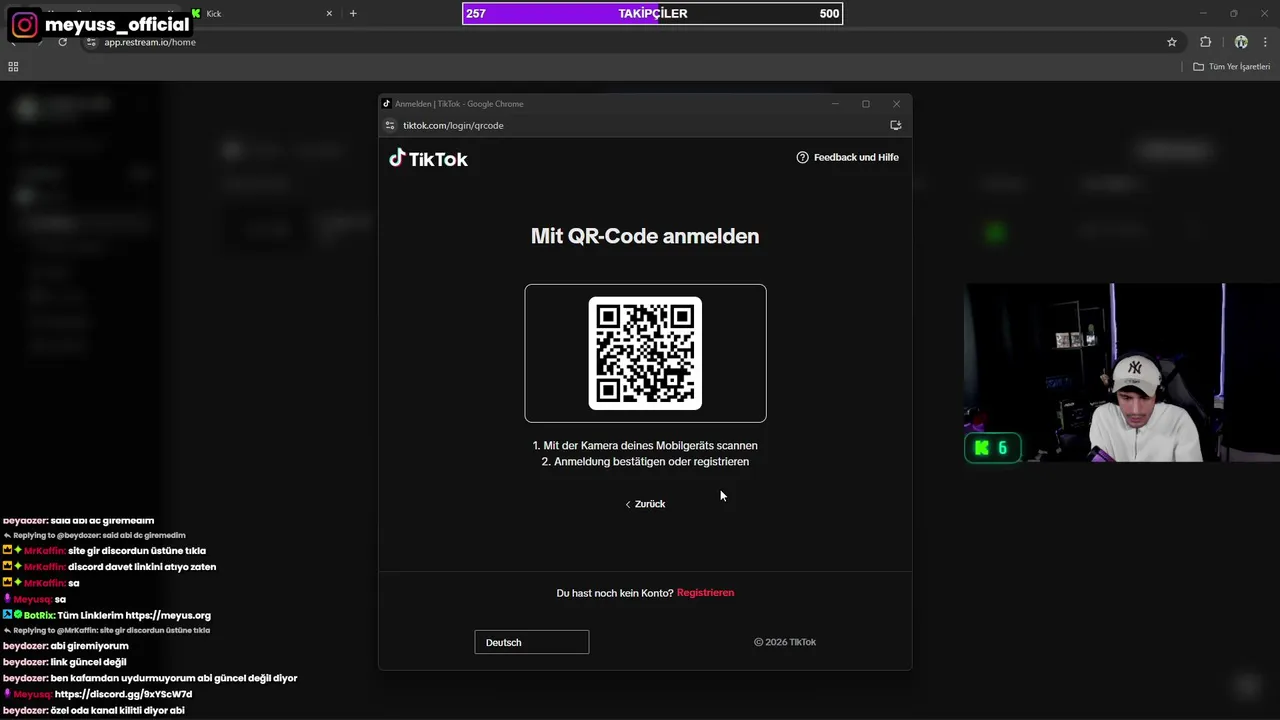Image resolution: width=1280 pixels, height=720 pixels.
Task: Click the TikTok icon in the popup title bar
Action: tap(387, 104)
